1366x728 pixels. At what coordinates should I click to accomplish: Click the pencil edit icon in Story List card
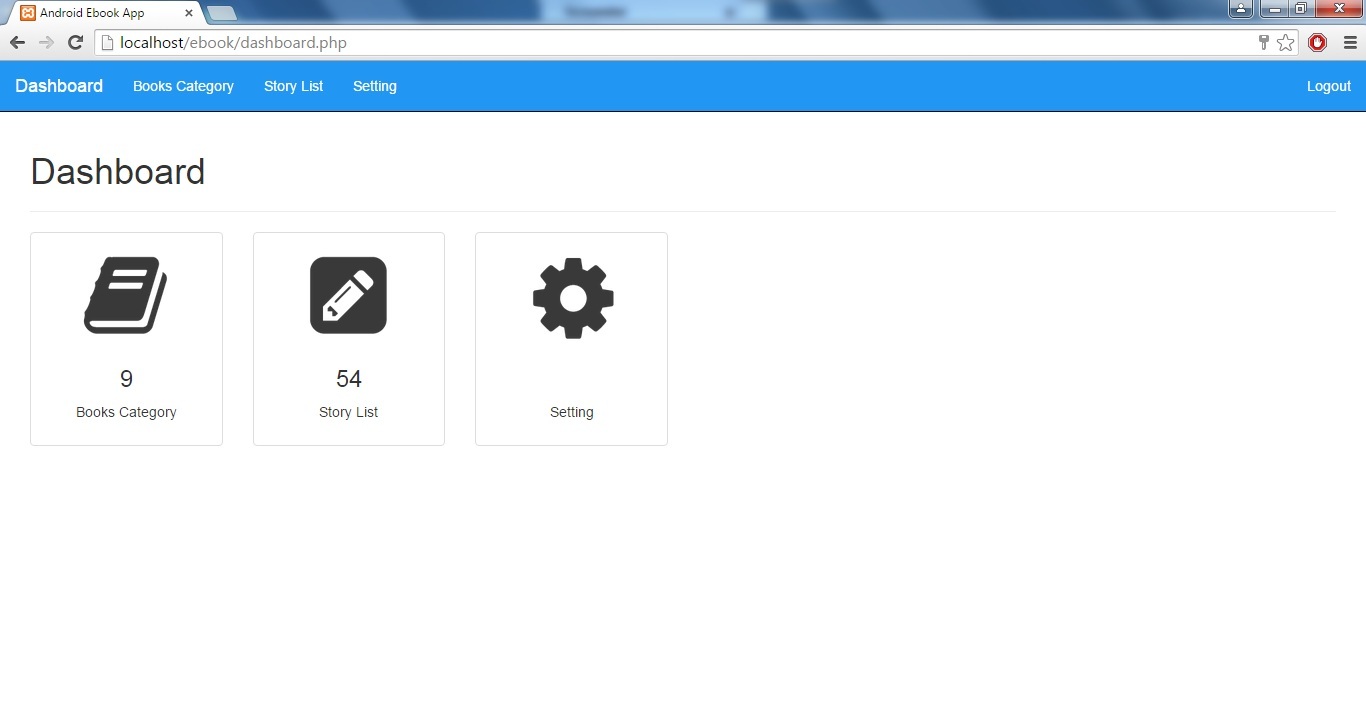(348, 296)
